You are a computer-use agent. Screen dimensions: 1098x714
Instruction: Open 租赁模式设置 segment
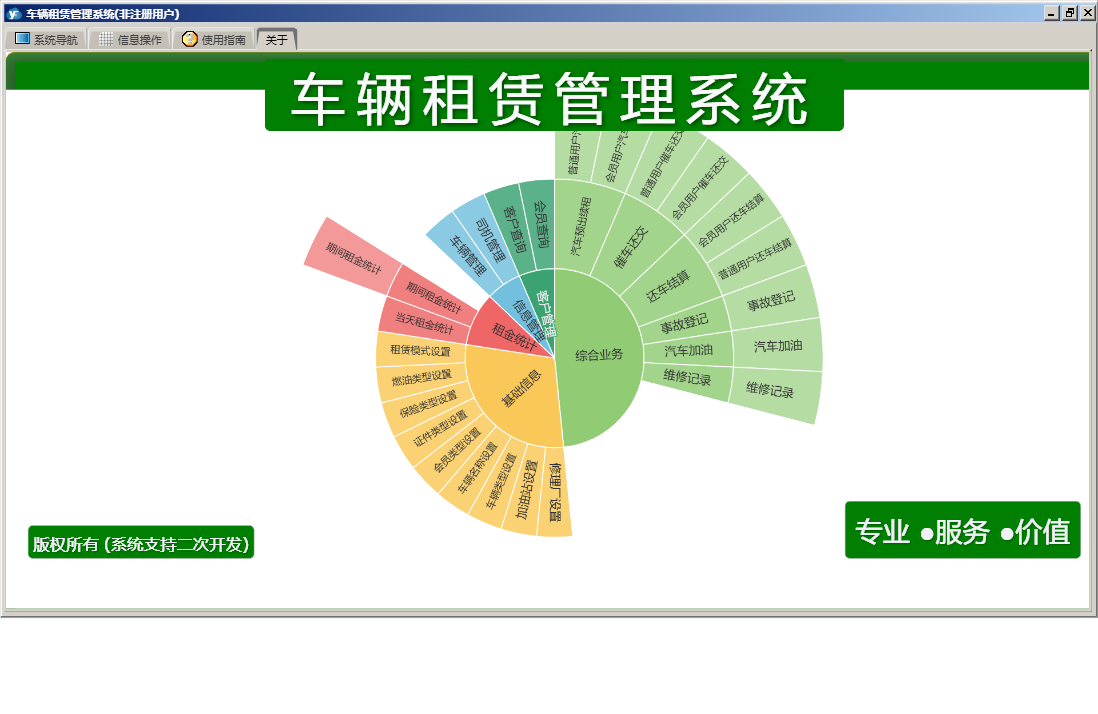tap(421, 349)
